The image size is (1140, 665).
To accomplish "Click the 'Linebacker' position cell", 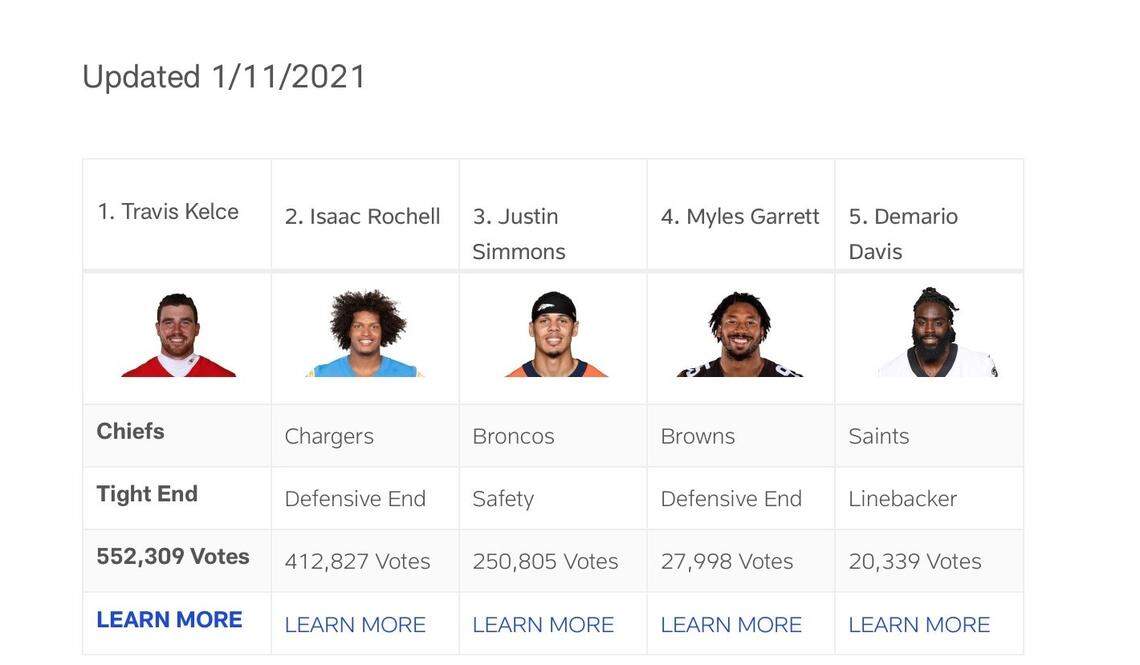I will coord(902,499).
